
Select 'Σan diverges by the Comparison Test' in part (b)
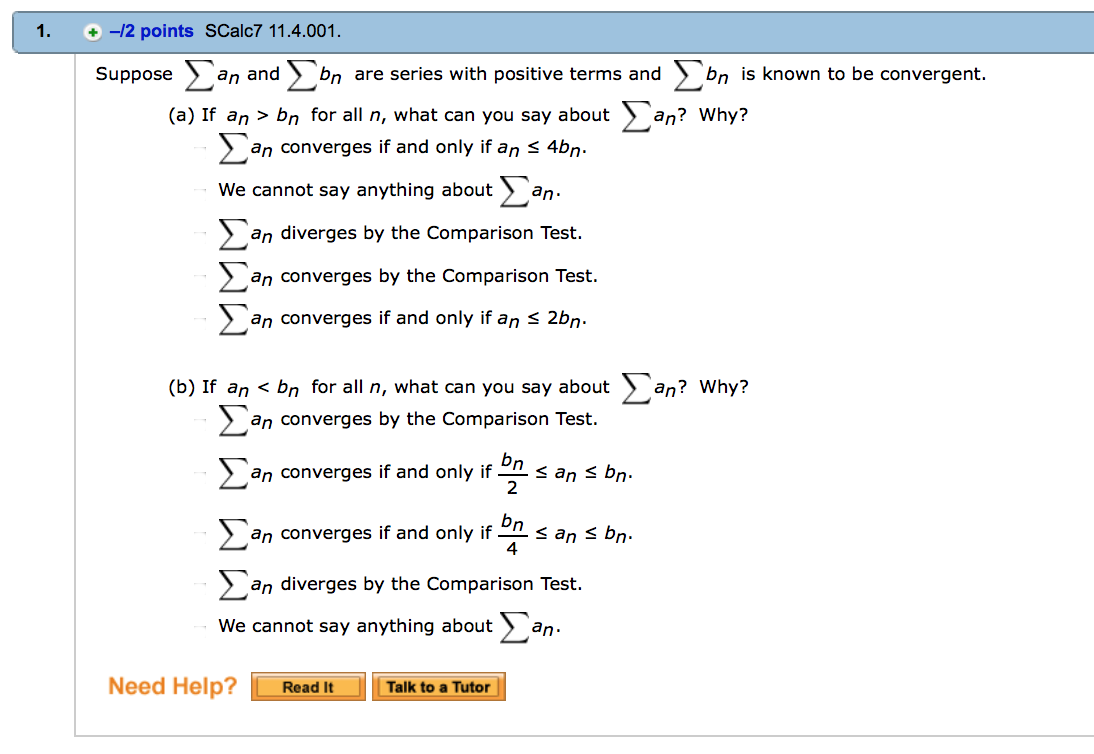tap(198, 585)
